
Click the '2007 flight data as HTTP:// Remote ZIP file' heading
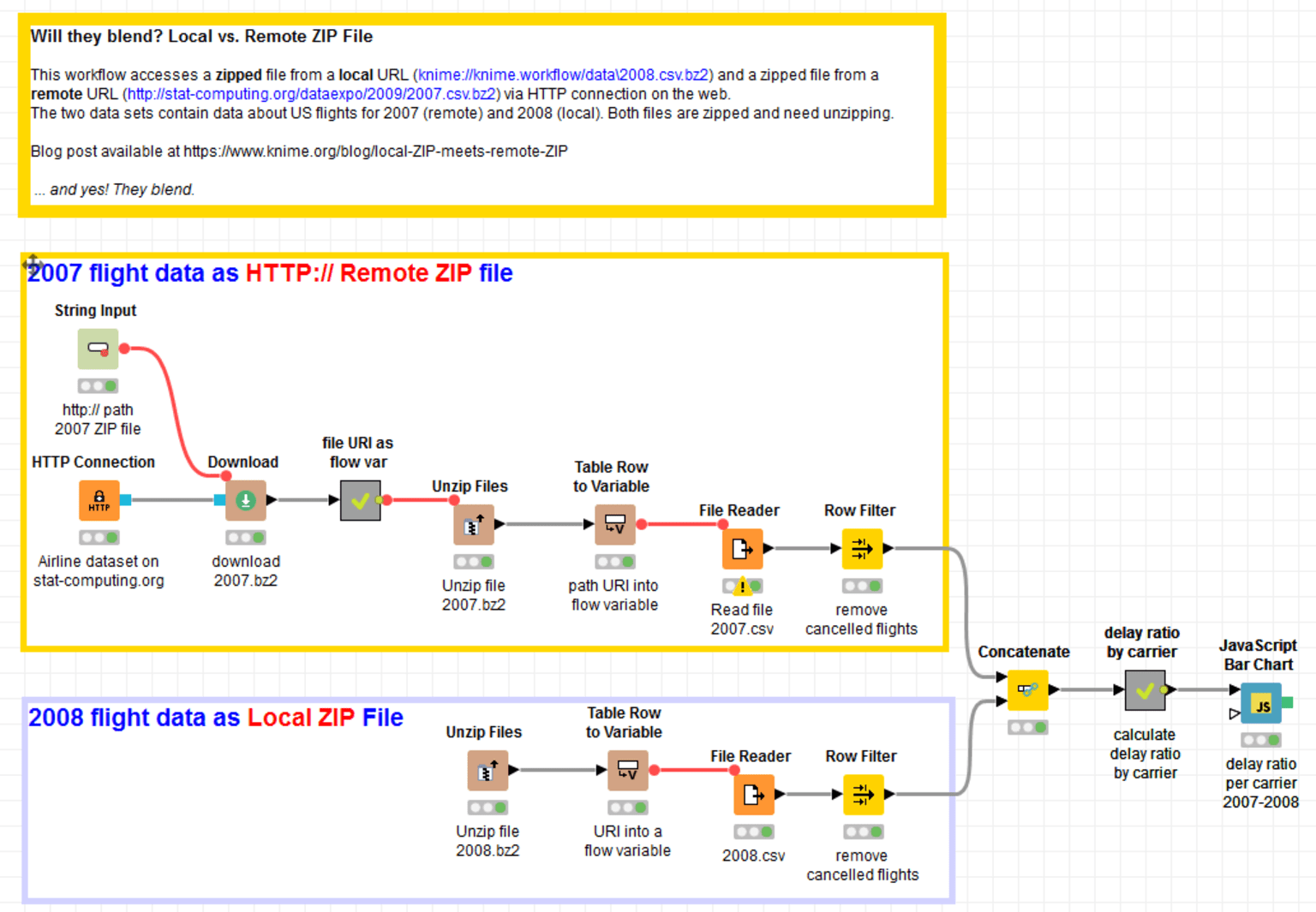[x=271, y=273]
